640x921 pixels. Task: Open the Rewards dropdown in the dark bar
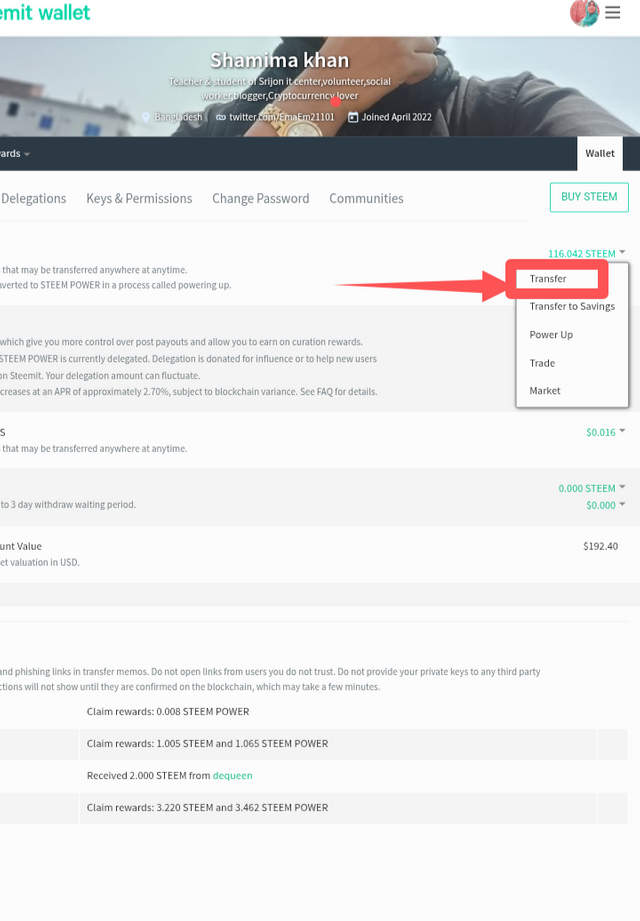[15, 153]
